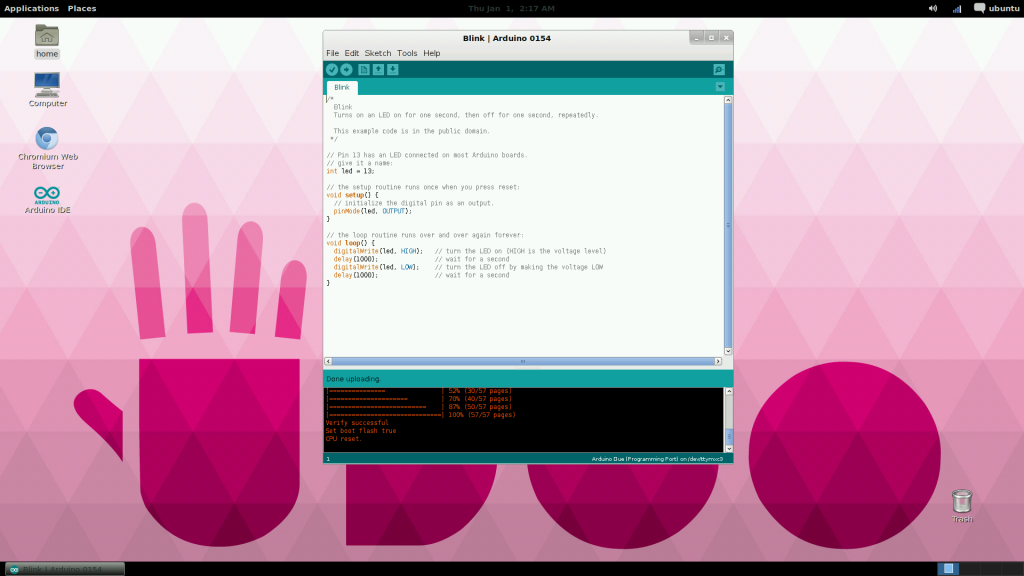Open the Trash desktop icon
1024x576 pixels.
point(961,506)
